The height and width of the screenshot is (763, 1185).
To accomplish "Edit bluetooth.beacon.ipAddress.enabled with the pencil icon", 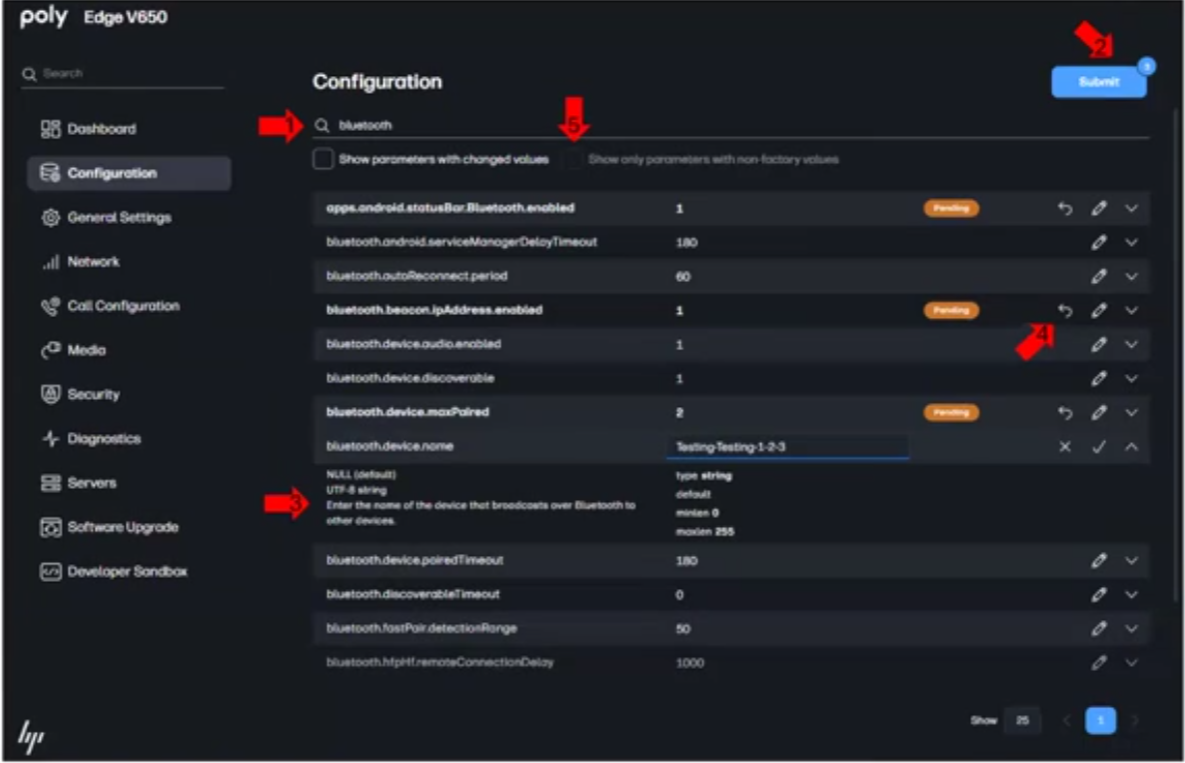I will click(1099, 310).
